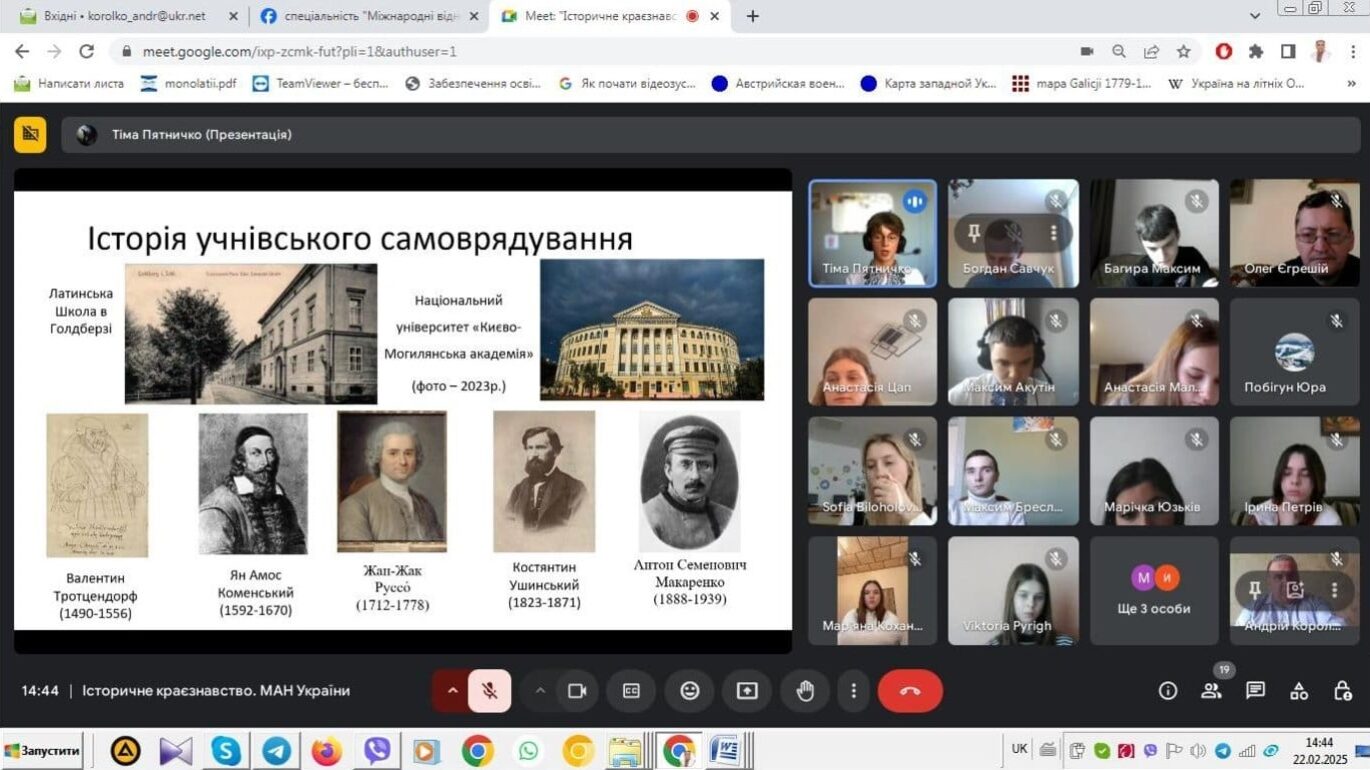The image size is (1370, 770).
Task: Toggle the camera on or off
Action: 577,691
